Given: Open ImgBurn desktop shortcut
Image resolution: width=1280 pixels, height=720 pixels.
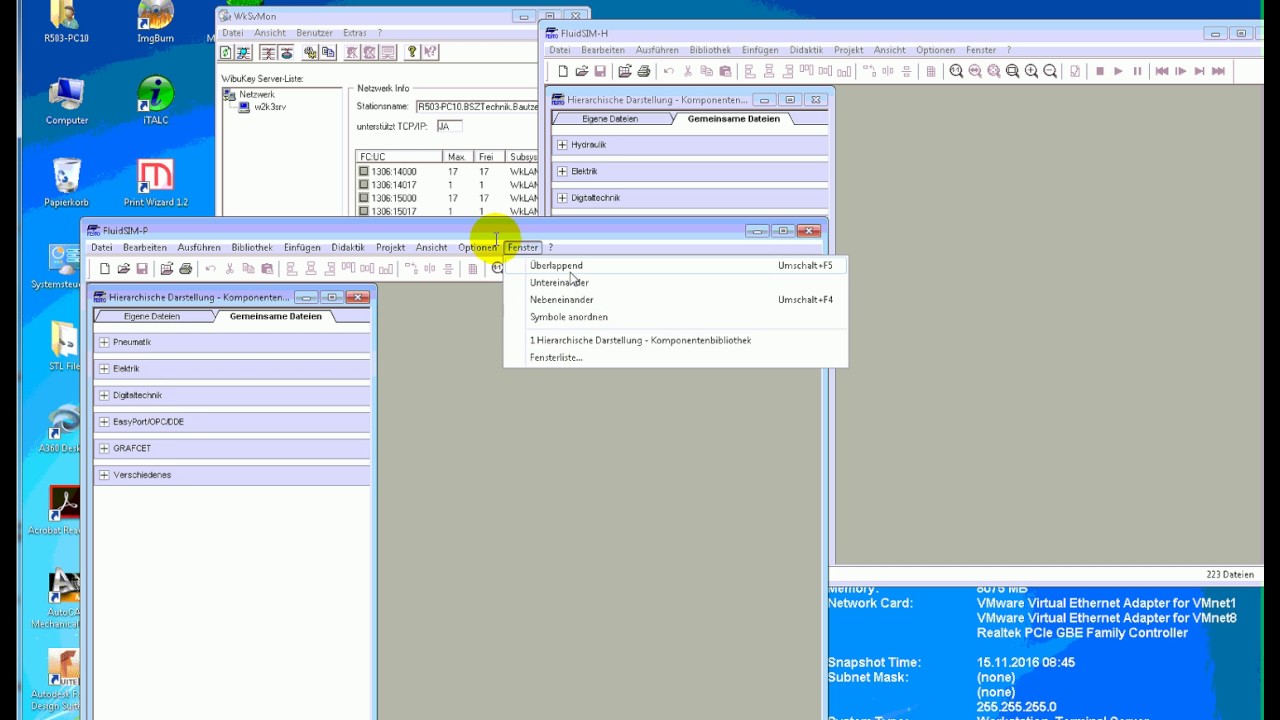Looking at the screenshot, I should point(155,22).
